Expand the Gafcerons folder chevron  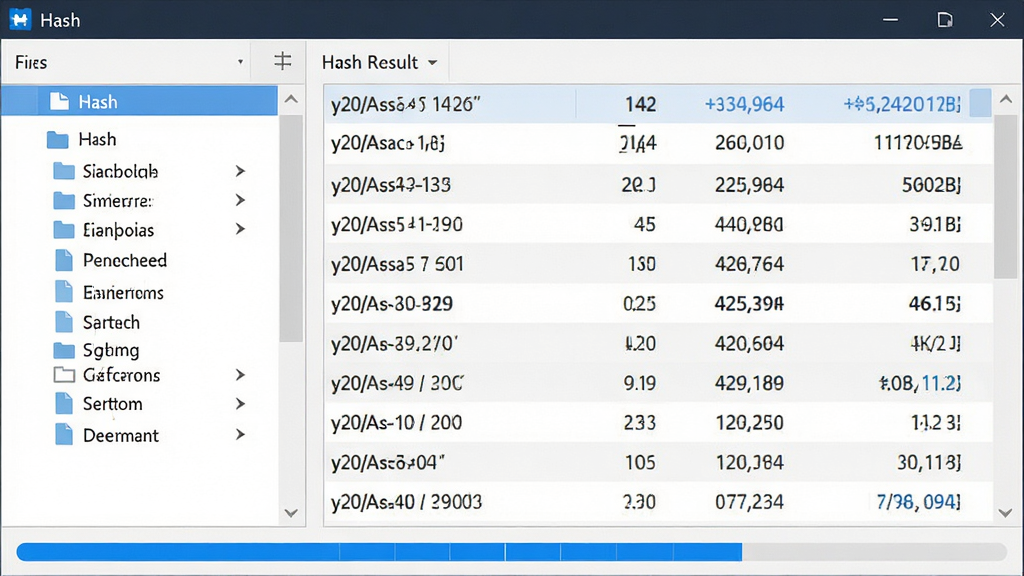(x=240, y=375)
